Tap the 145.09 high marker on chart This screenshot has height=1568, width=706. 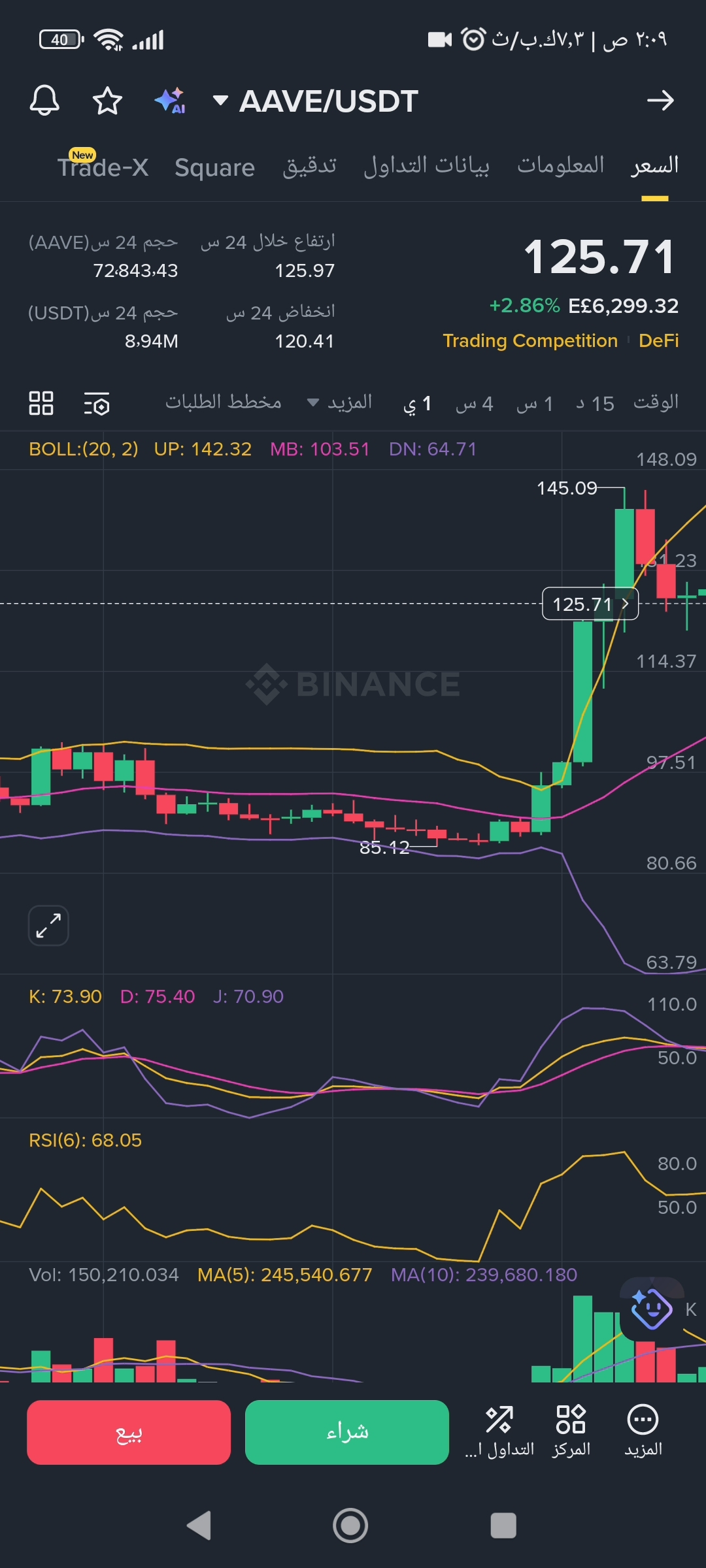[567, 488]
